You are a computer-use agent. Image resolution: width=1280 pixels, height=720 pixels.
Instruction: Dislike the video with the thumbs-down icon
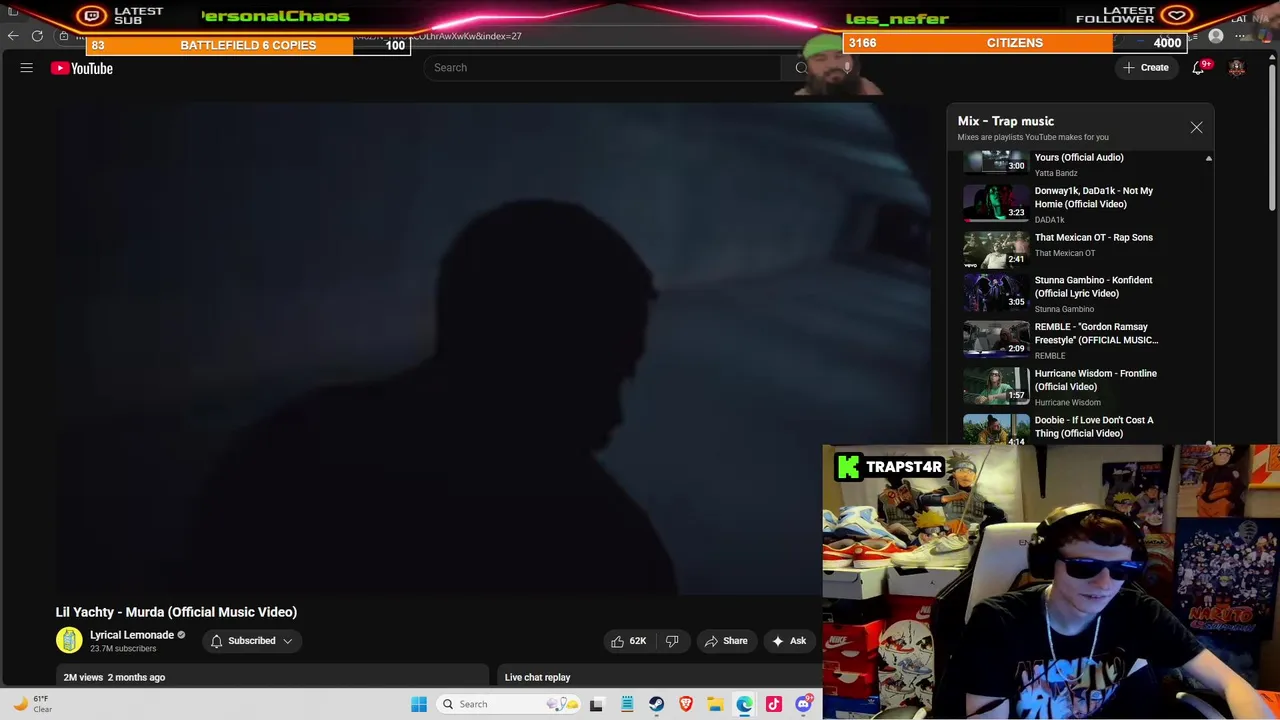[672, 641]
